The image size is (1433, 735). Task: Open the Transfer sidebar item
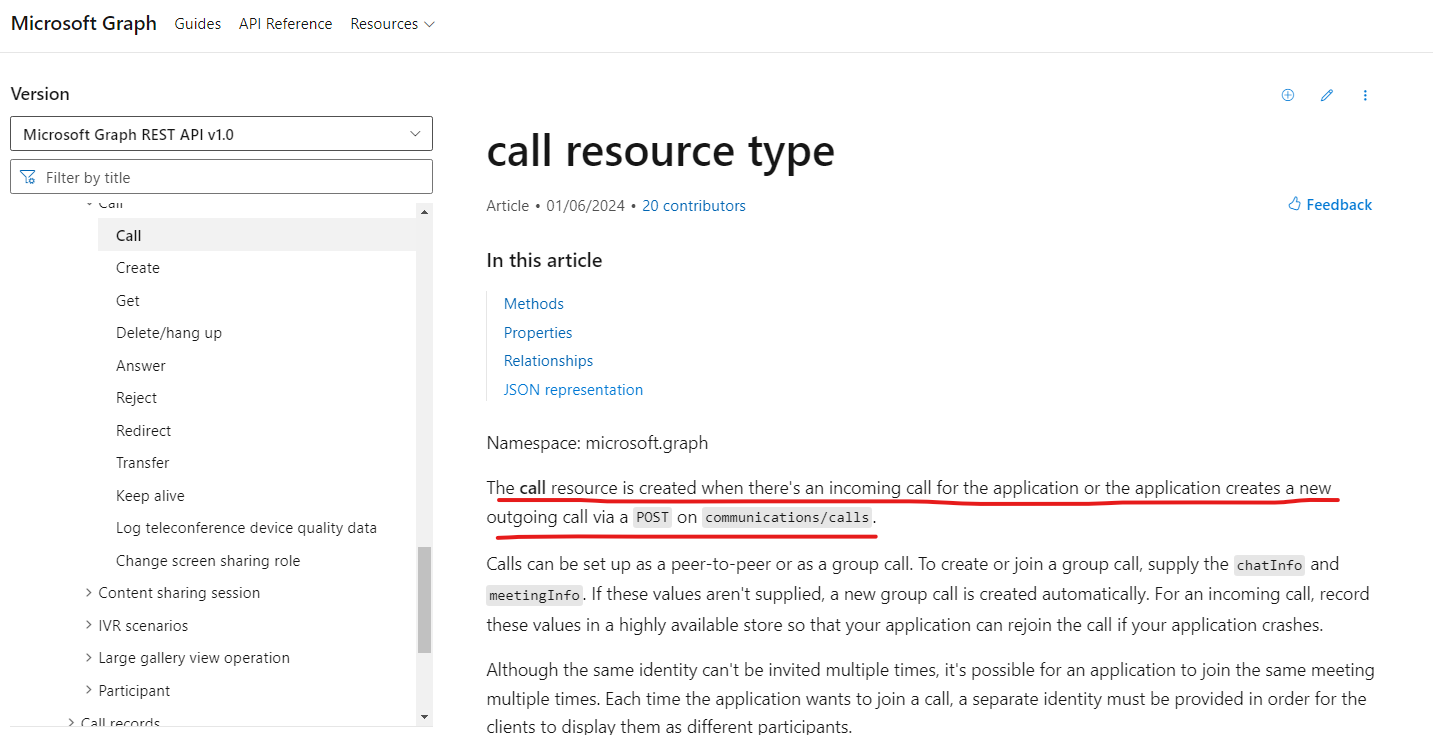pyautogui.click(x=142, y=463)
